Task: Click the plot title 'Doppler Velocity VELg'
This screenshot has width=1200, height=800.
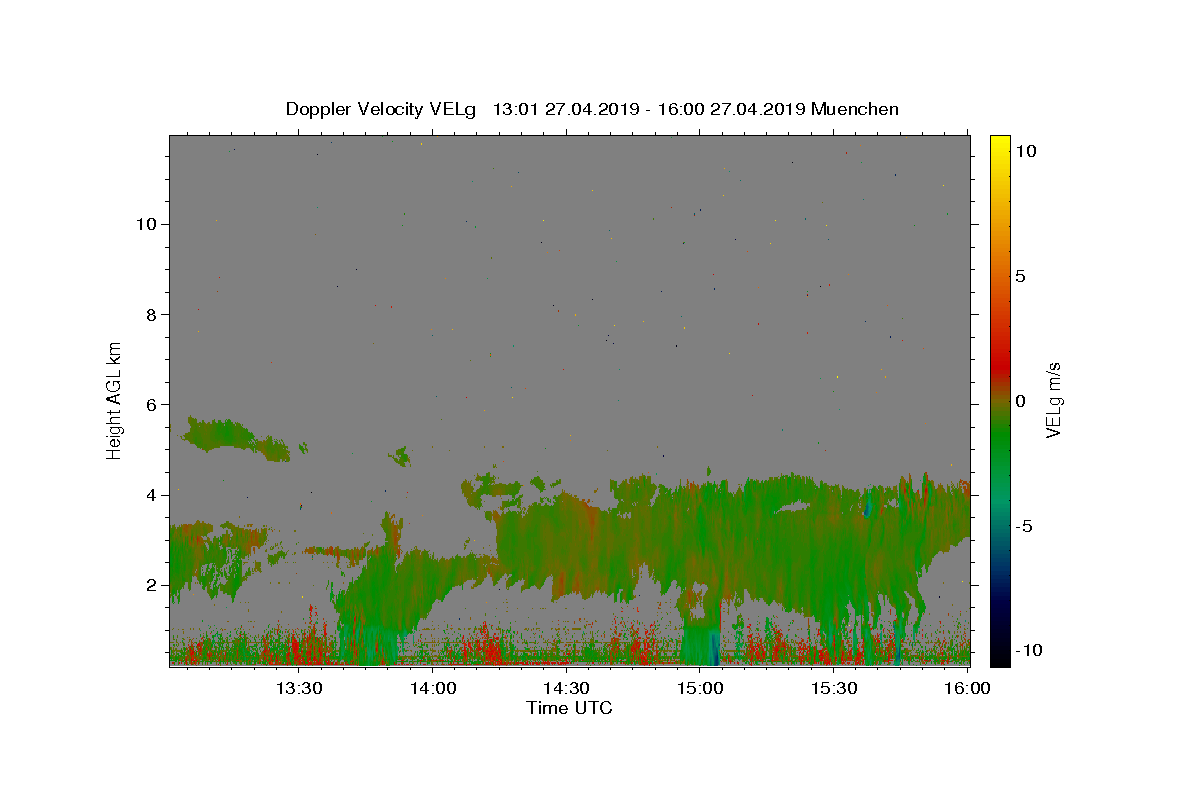Action: tap(380, 110)
